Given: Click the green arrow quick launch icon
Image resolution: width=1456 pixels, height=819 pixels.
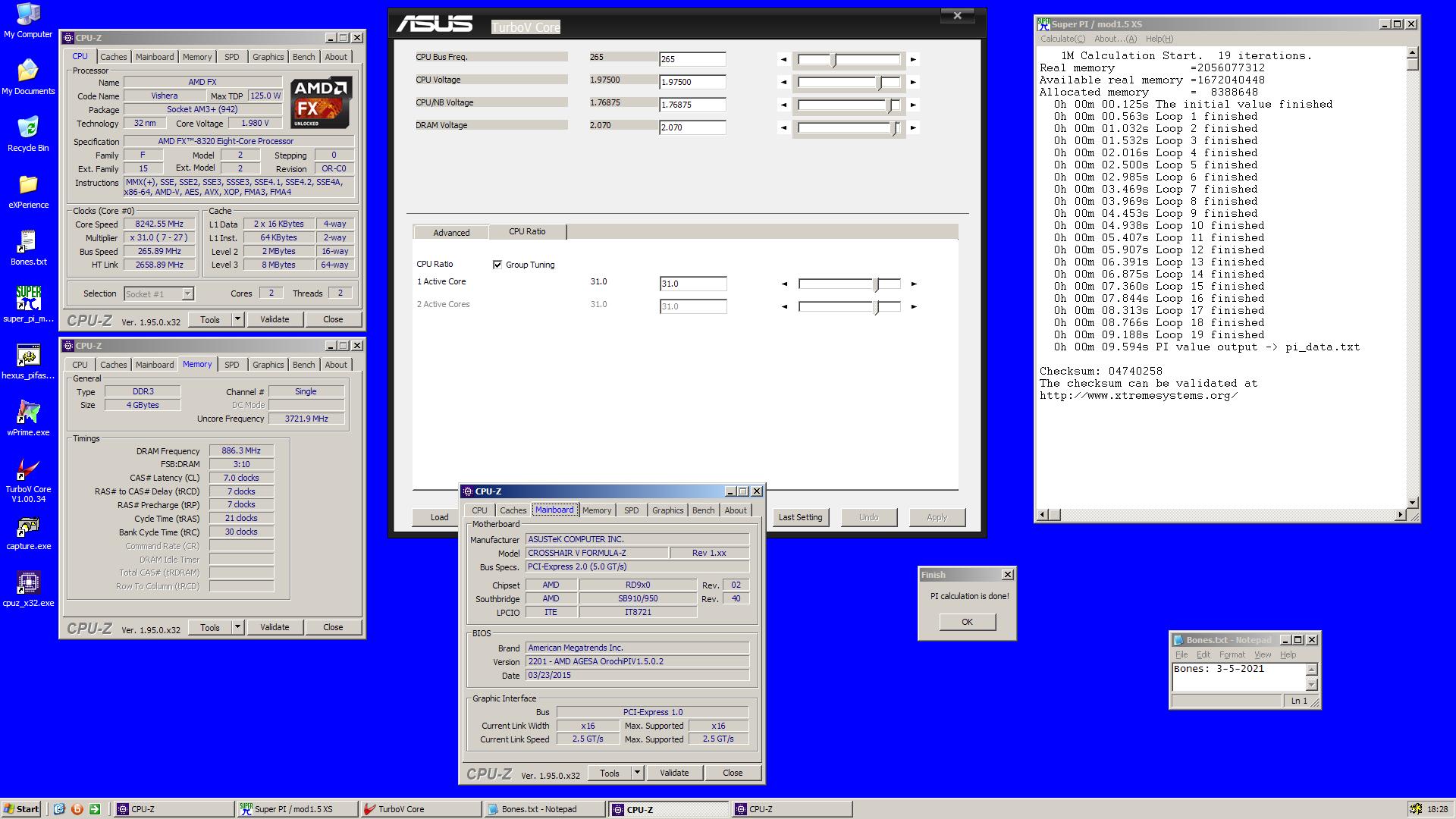Looking at the screenshot, I should 95,809.
